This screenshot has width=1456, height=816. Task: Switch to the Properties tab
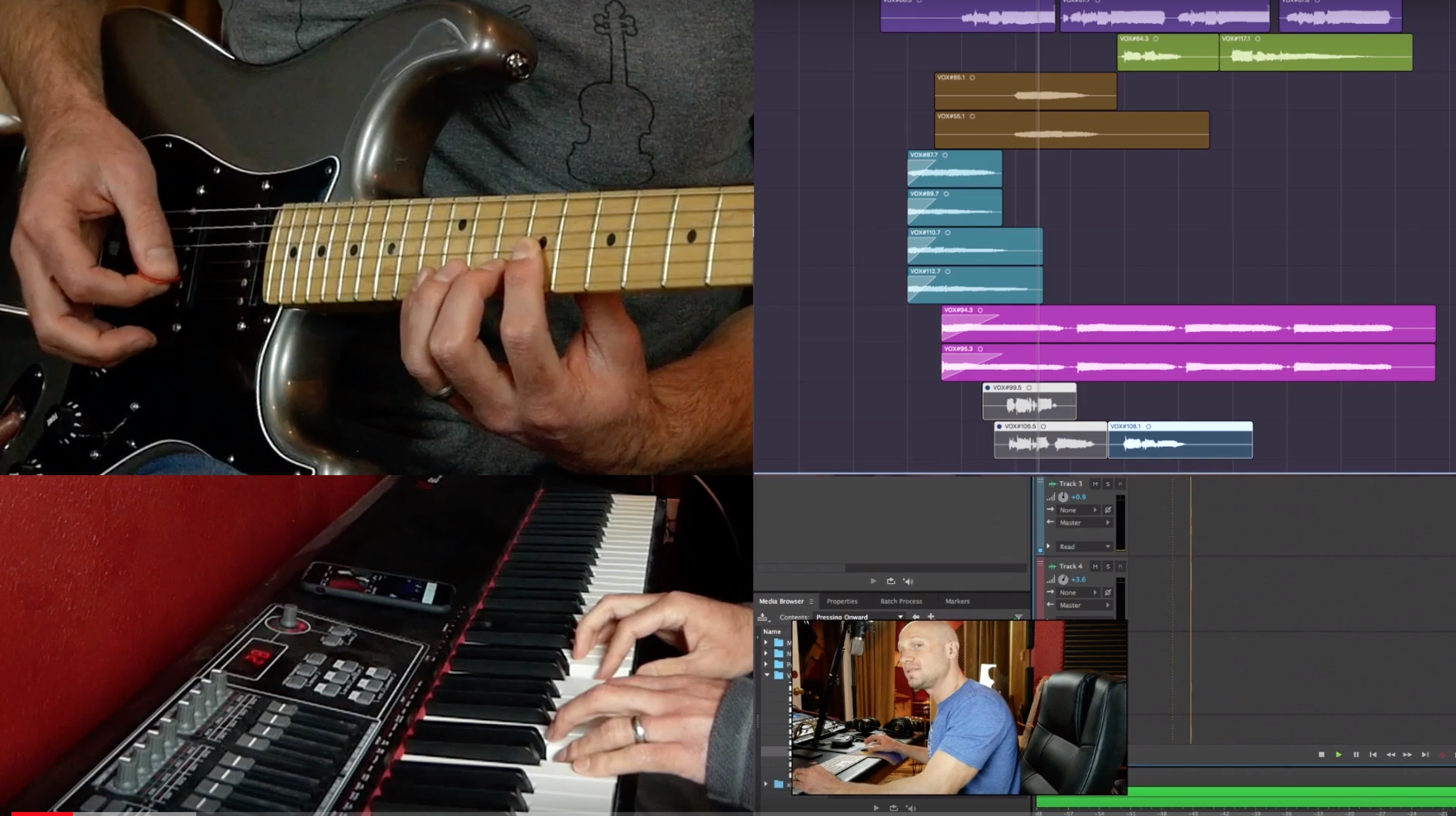coord(841,602)
